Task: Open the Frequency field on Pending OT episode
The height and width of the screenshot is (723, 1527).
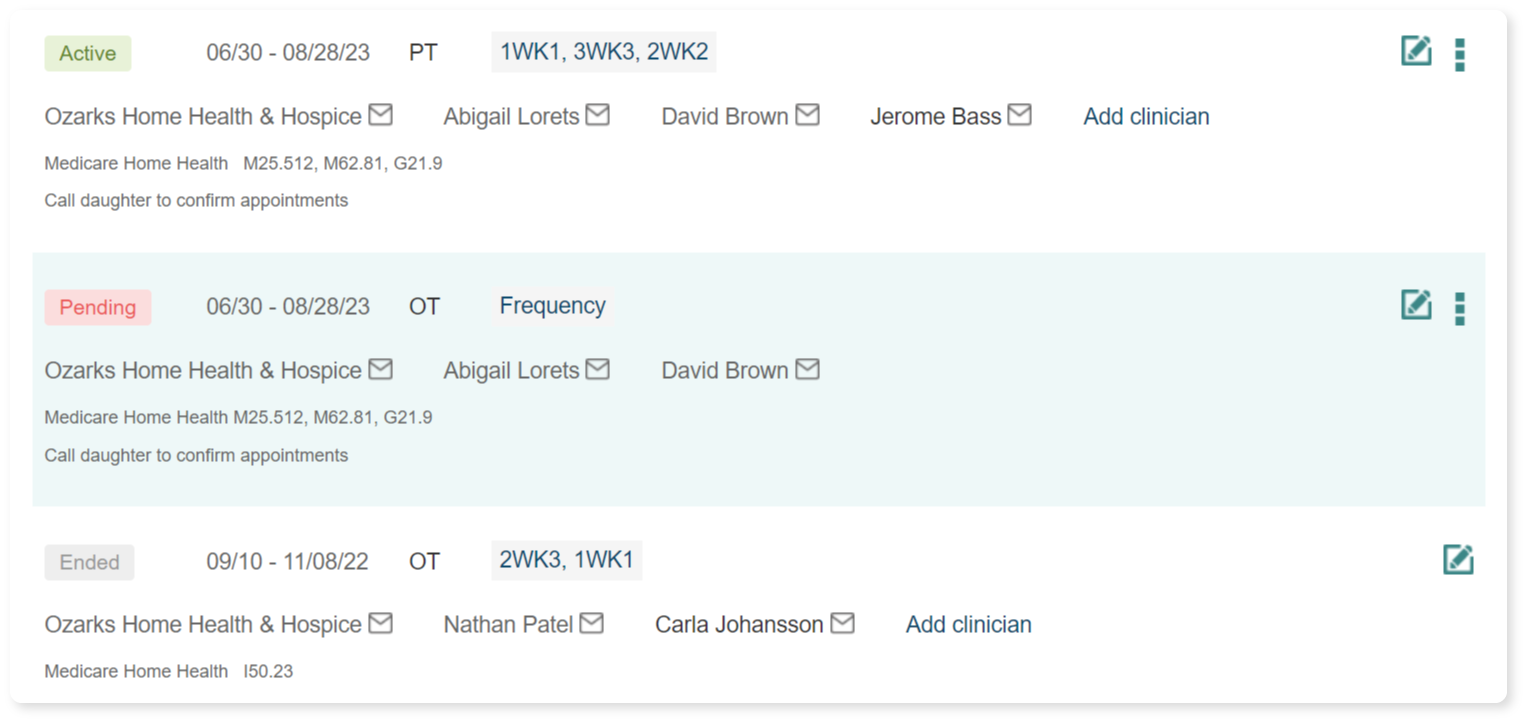Action: (552, 306)
